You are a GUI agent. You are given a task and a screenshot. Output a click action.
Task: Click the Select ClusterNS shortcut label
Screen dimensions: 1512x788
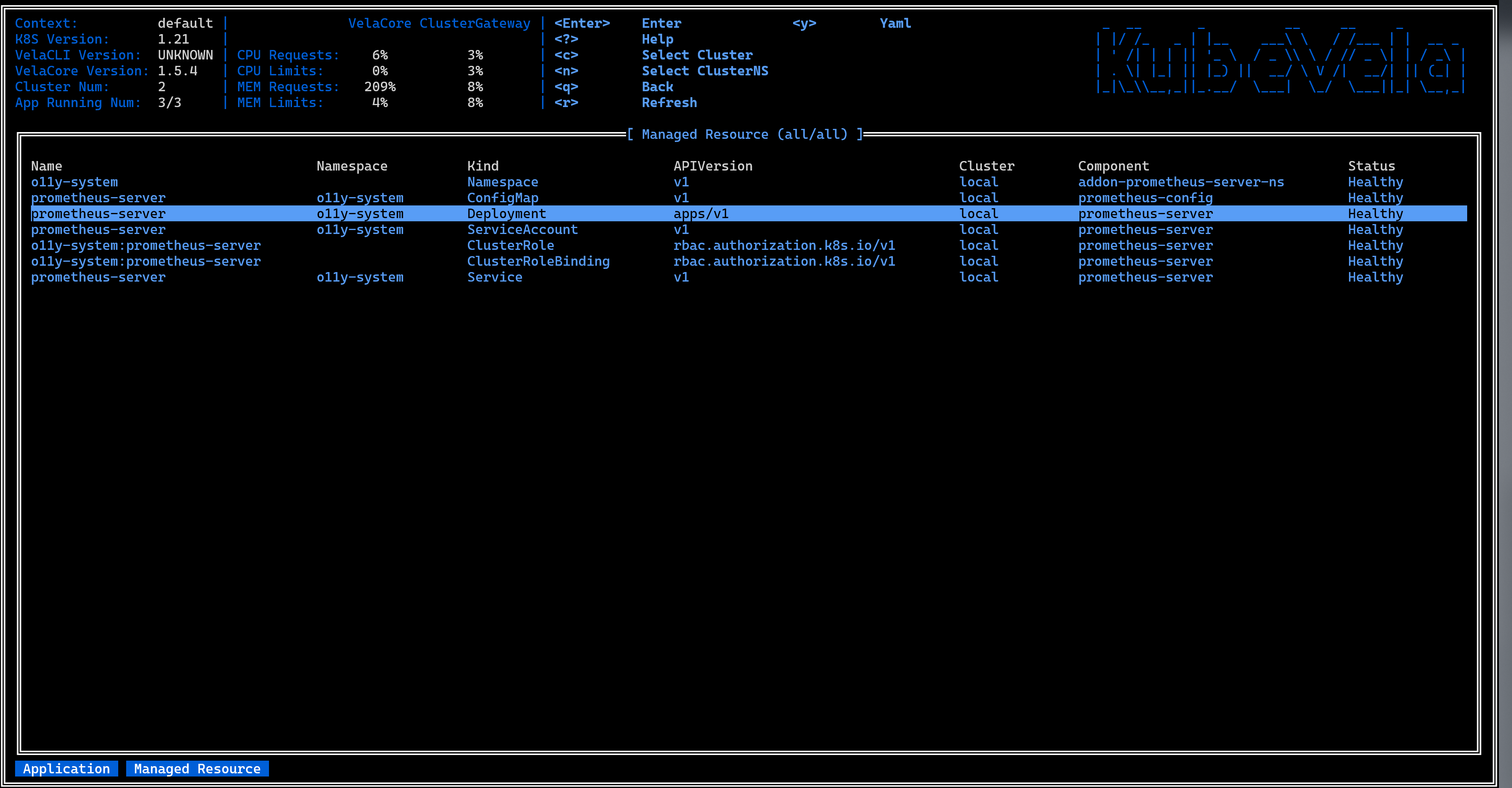pos(705,71)
